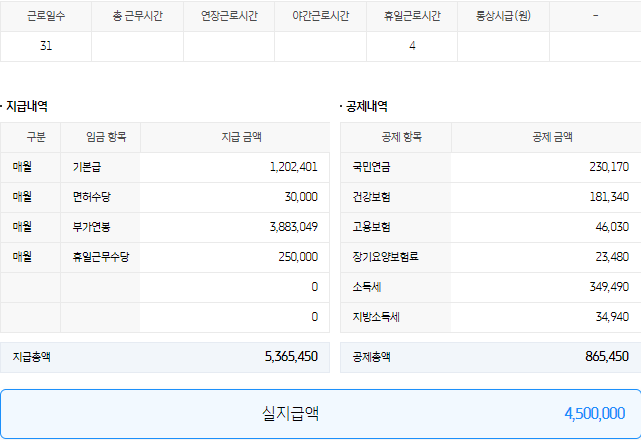
Task: Click the 부가연봉 wage item
Action: 91,228
